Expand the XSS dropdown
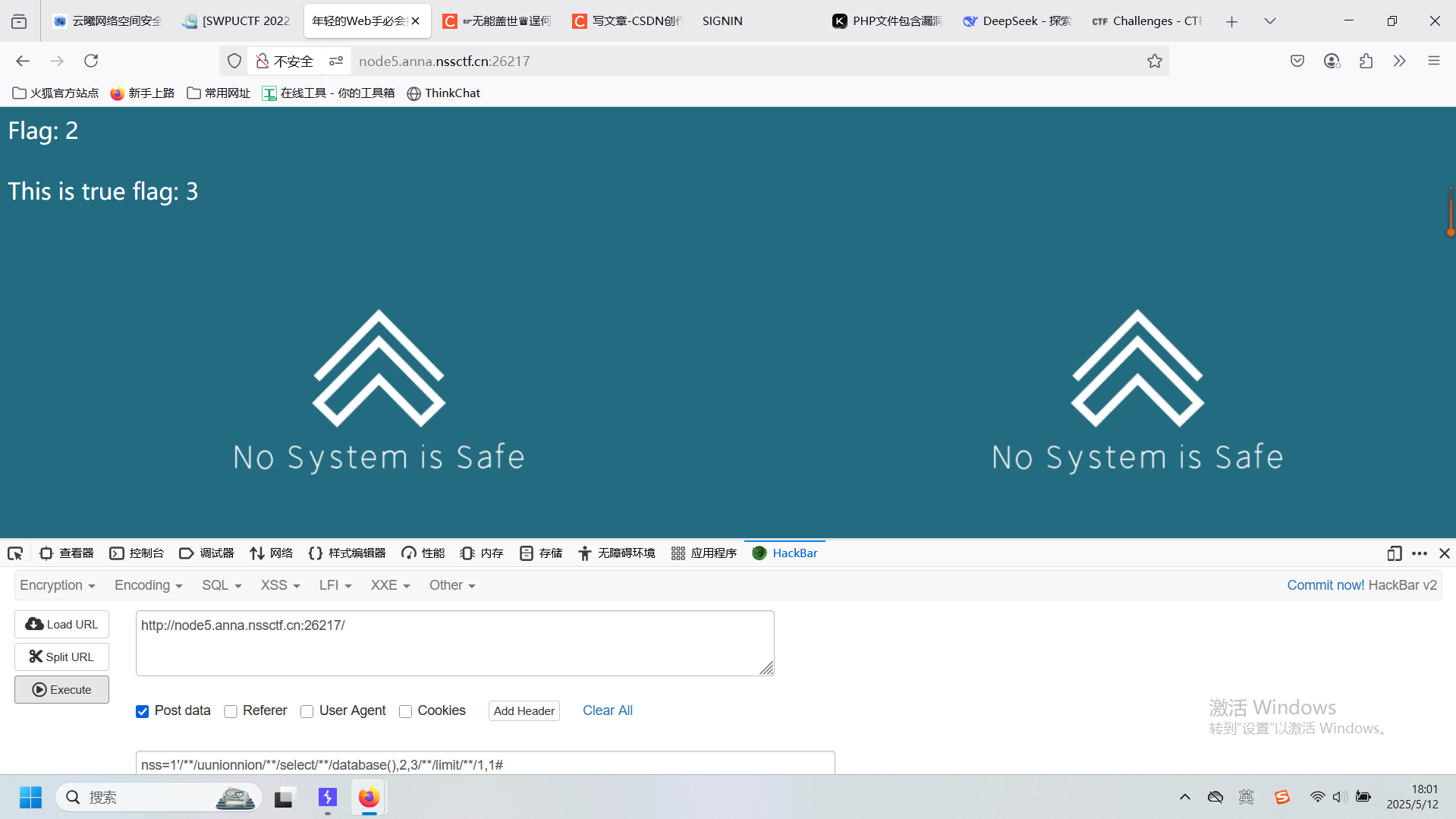 tap(281, 585)
